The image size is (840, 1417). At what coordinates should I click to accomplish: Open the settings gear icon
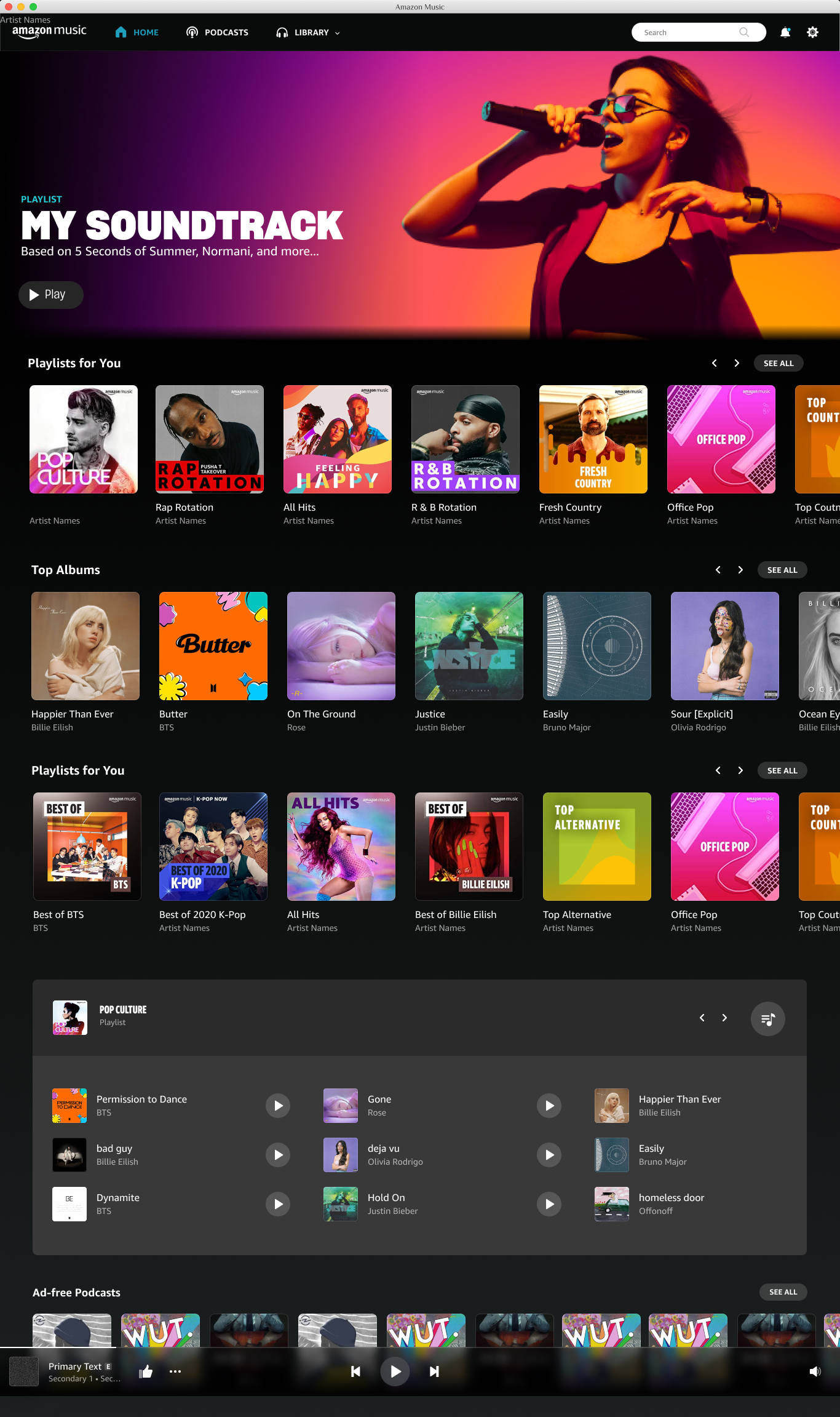[812, 33]
